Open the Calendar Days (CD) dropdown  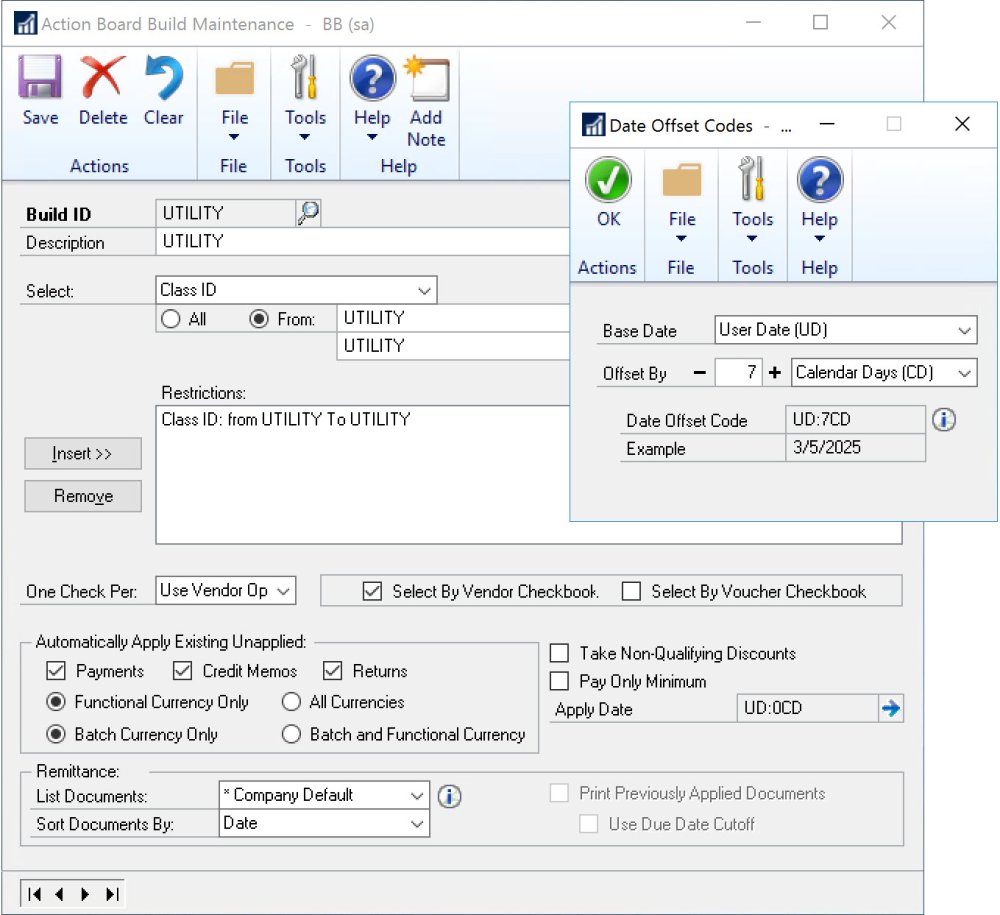(964, 373)
